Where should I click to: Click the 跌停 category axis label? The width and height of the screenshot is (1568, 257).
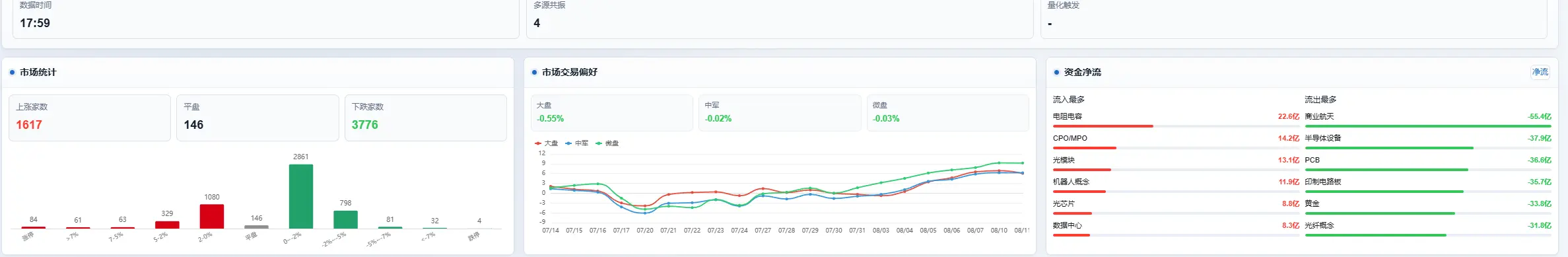click(x=473, y=236)
